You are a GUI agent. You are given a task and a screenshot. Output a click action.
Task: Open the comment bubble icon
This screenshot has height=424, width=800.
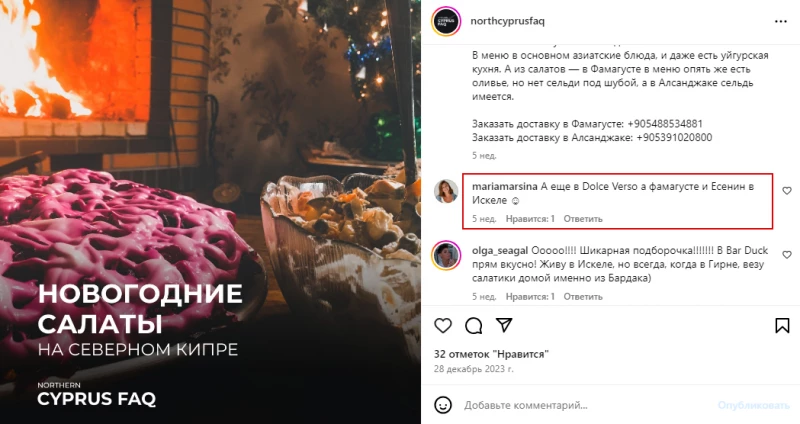click(x=473, y=326)
